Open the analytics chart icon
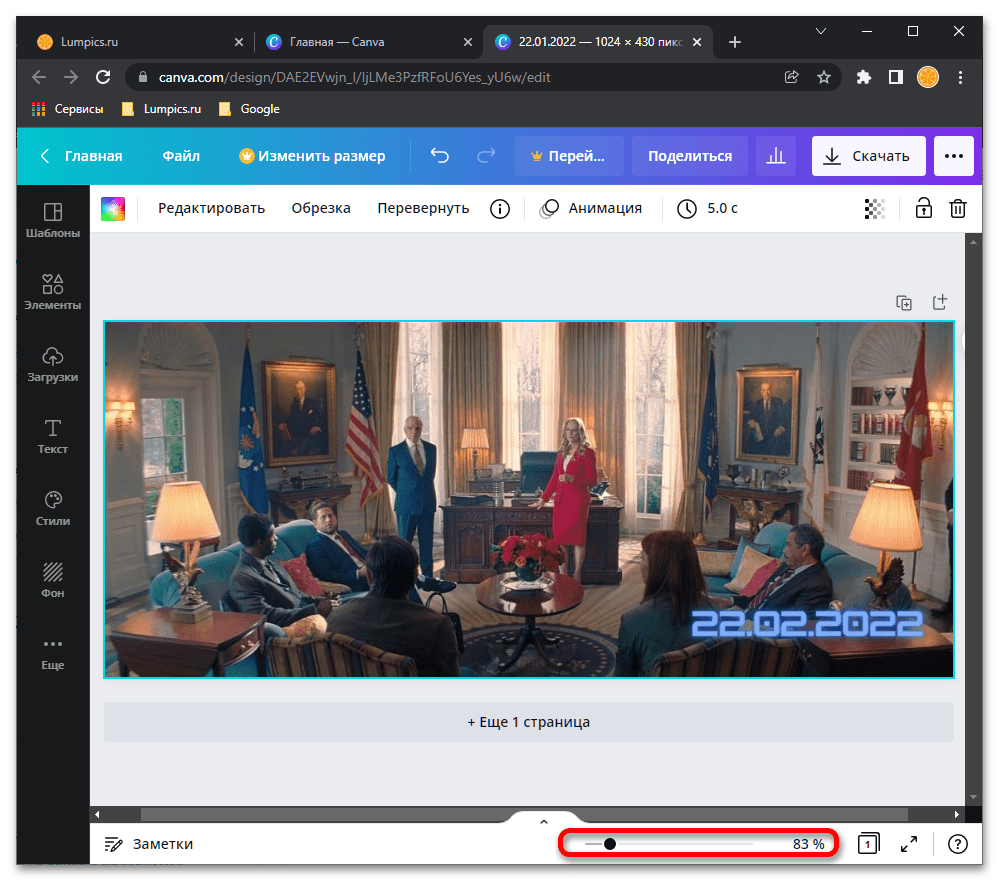The height and width of the screenshot is (881, 999). [x=775, y=155]
